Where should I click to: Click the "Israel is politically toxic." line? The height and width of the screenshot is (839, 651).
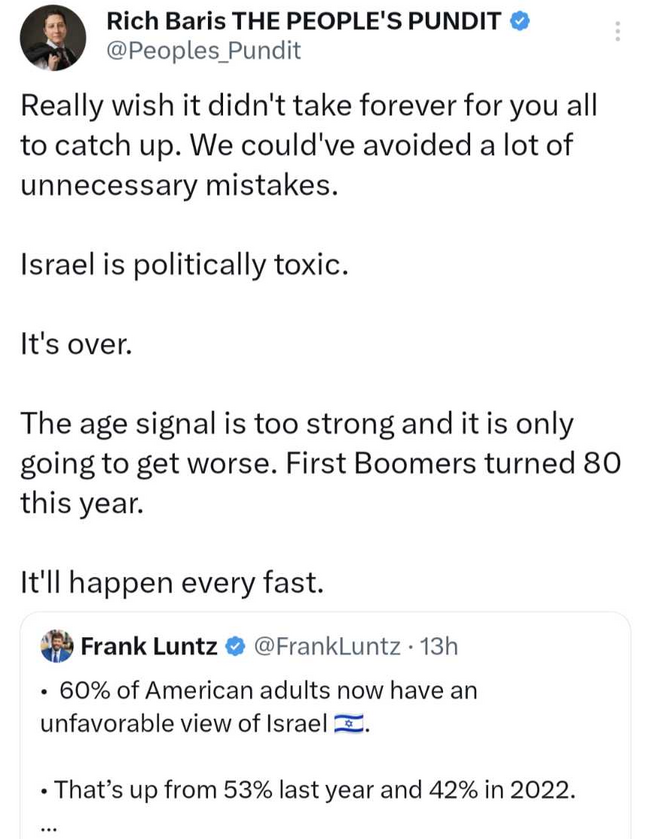click(x=185, y=264)
